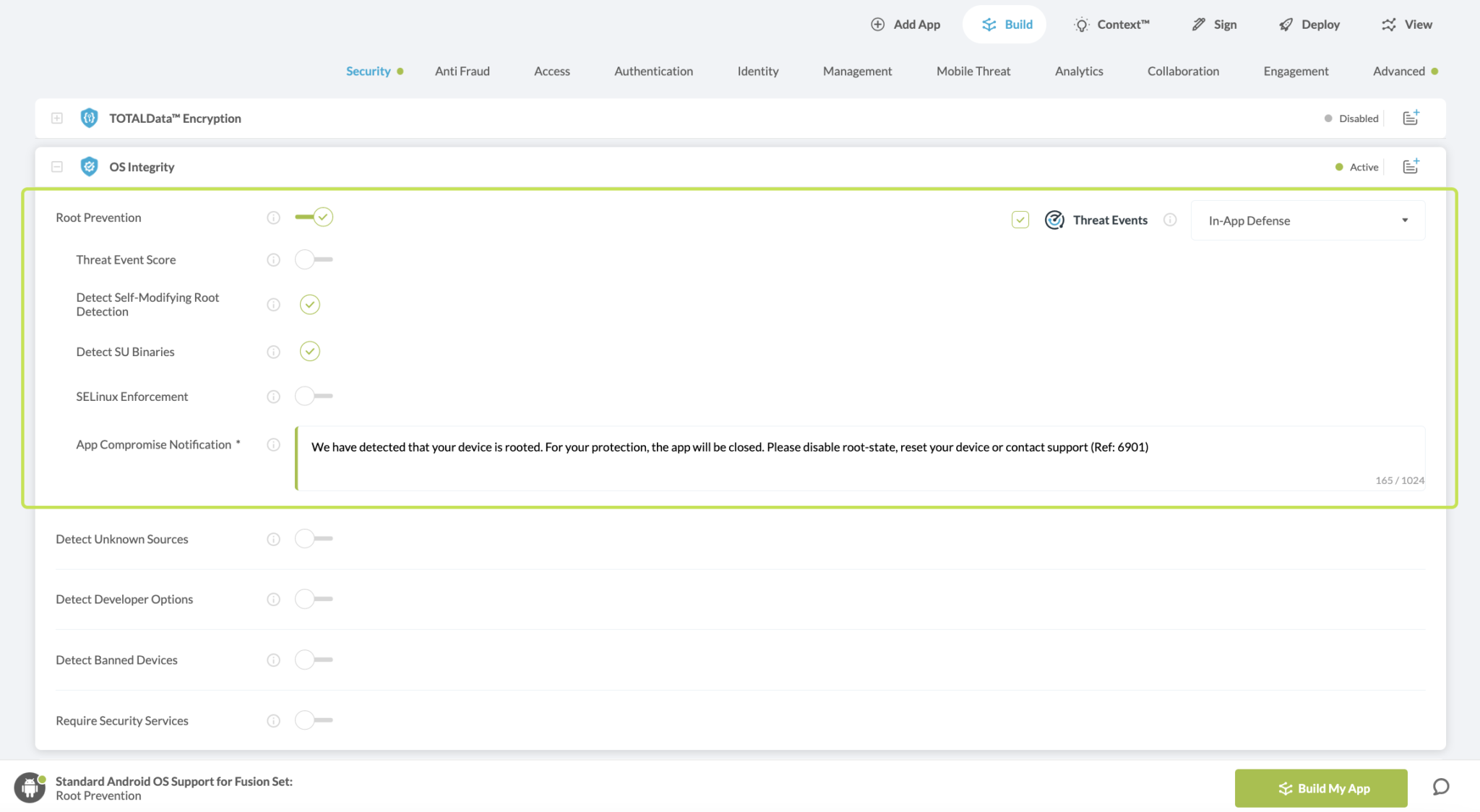Disable the Root Prevention toggle
Image resolution: width=1480 pixels, height=812 pixels.
(314, 217)
